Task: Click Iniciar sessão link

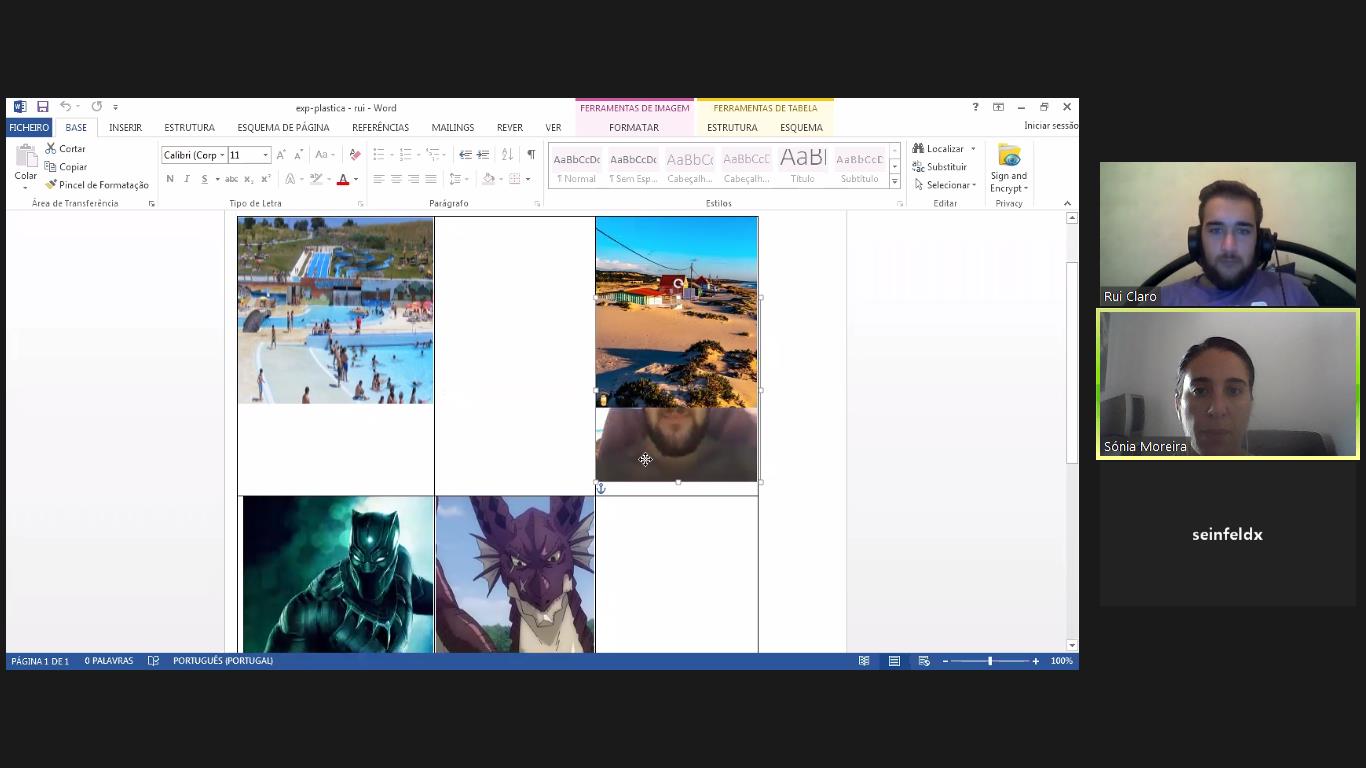Action: pos(1050,126)
